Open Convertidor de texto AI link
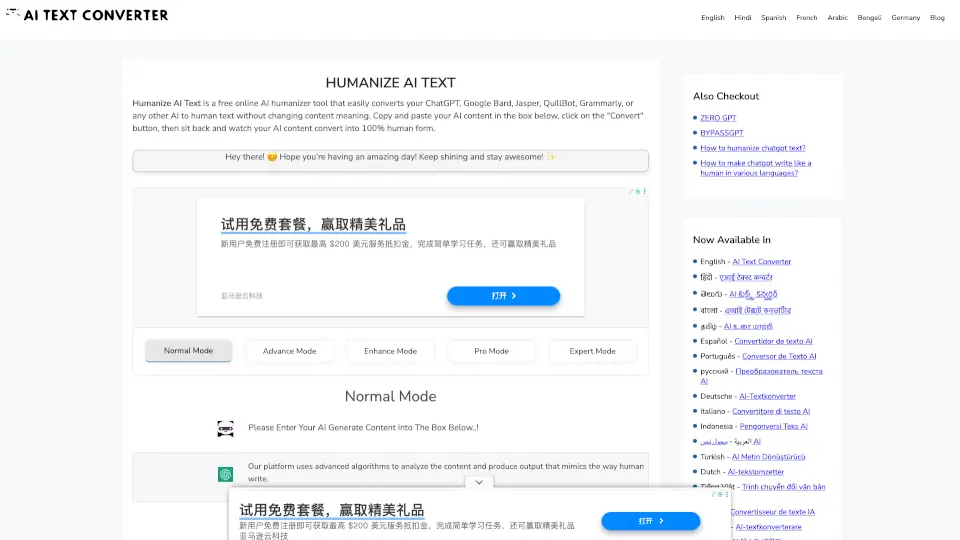The image size is (960, 540). (x=773, y=341)
